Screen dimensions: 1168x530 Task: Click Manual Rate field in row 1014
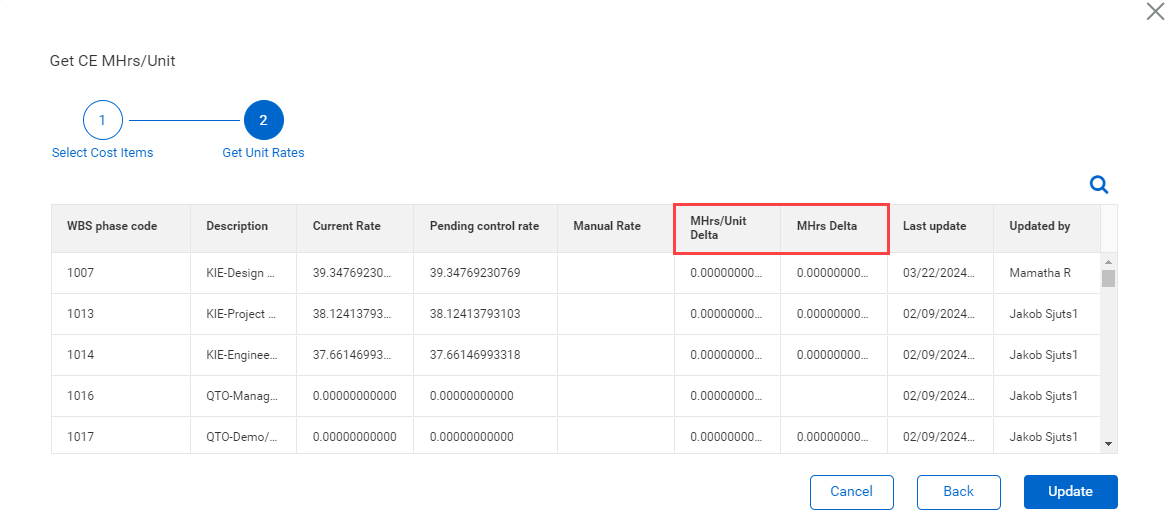point(616,355)
